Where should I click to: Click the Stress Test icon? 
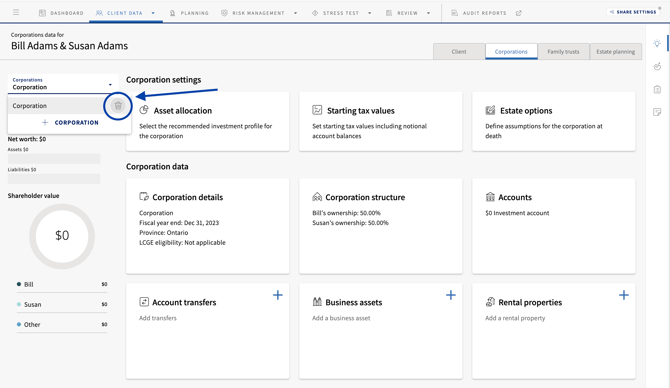click(315, 13)
